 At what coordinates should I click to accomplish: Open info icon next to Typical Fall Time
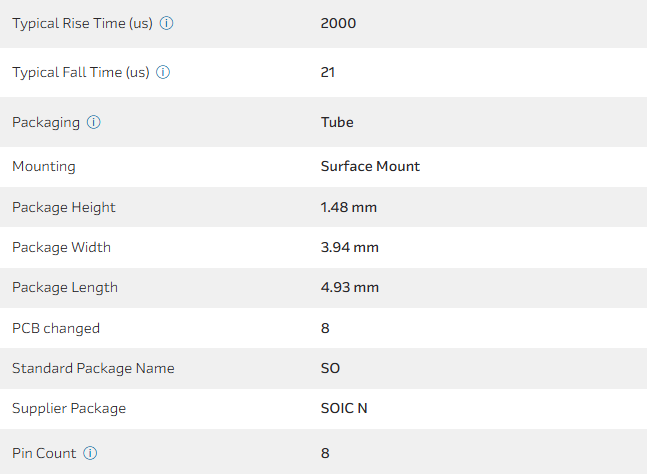(x=163, y=72)
